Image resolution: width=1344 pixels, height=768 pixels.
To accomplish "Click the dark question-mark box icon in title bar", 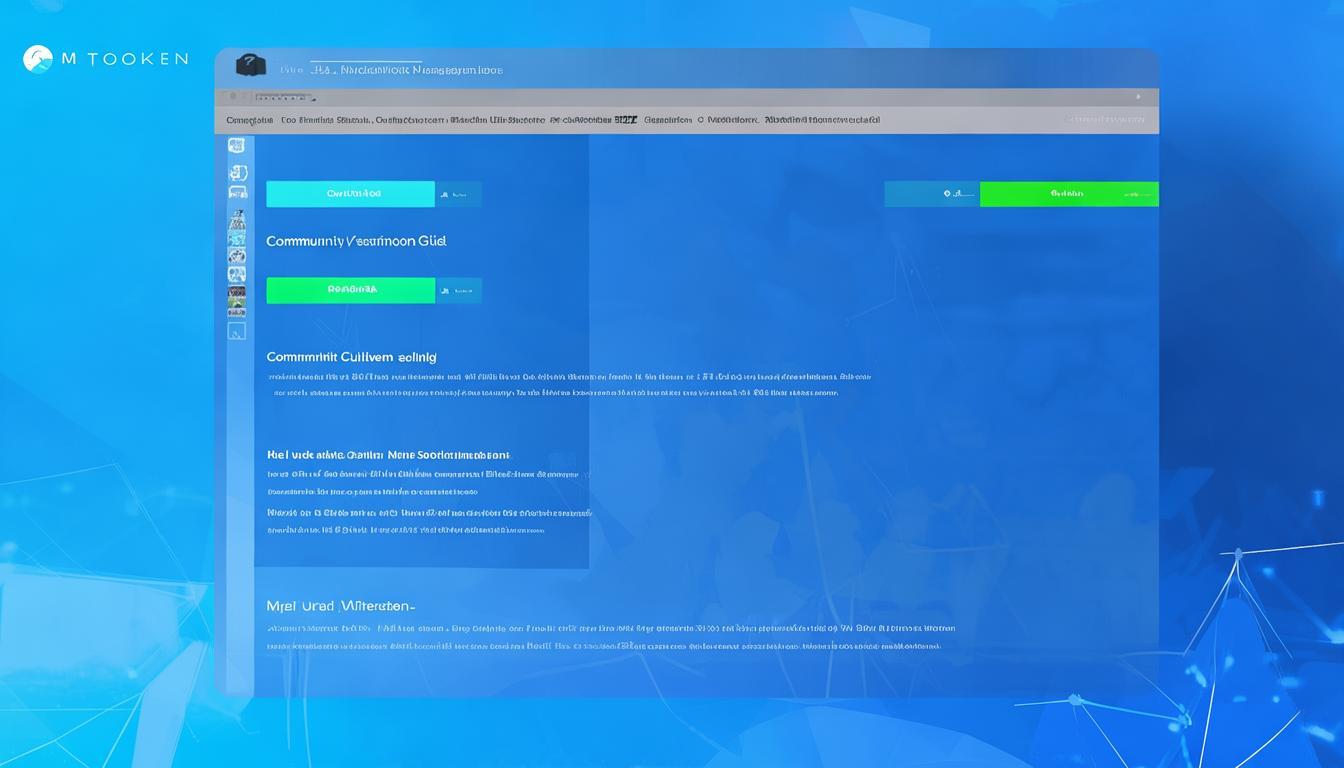I will coord(250,66).
